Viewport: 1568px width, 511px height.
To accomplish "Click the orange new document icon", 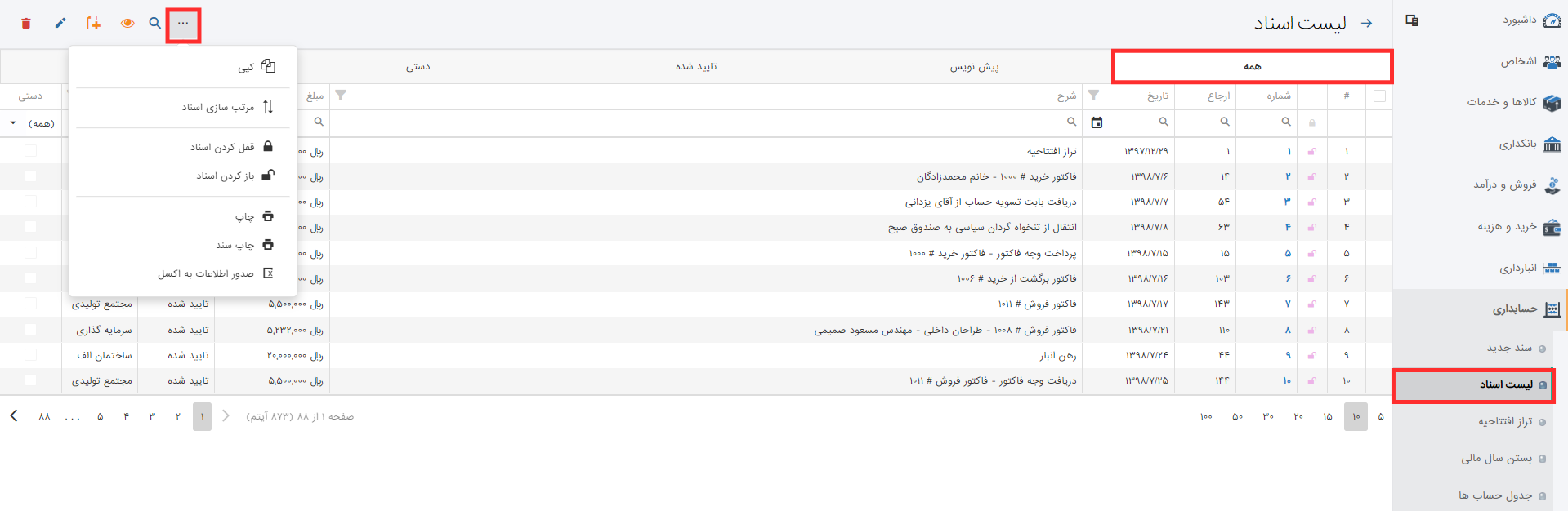I will pos(93,23).
